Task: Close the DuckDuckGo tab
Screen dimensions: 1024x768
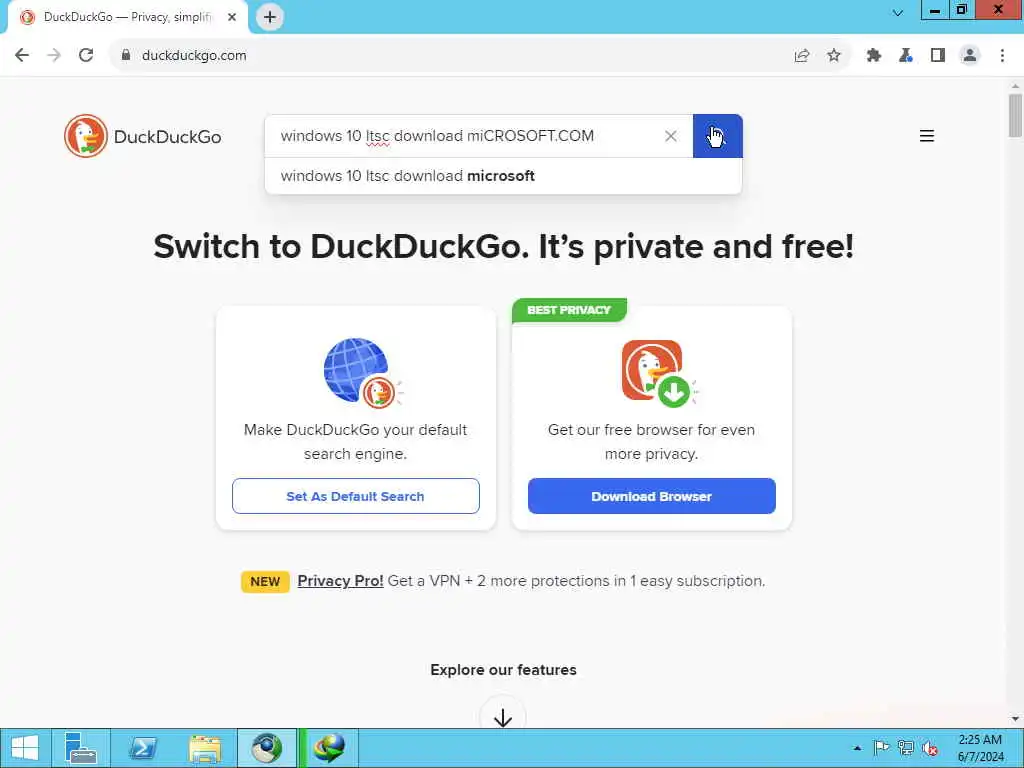Action: [232, 17]
